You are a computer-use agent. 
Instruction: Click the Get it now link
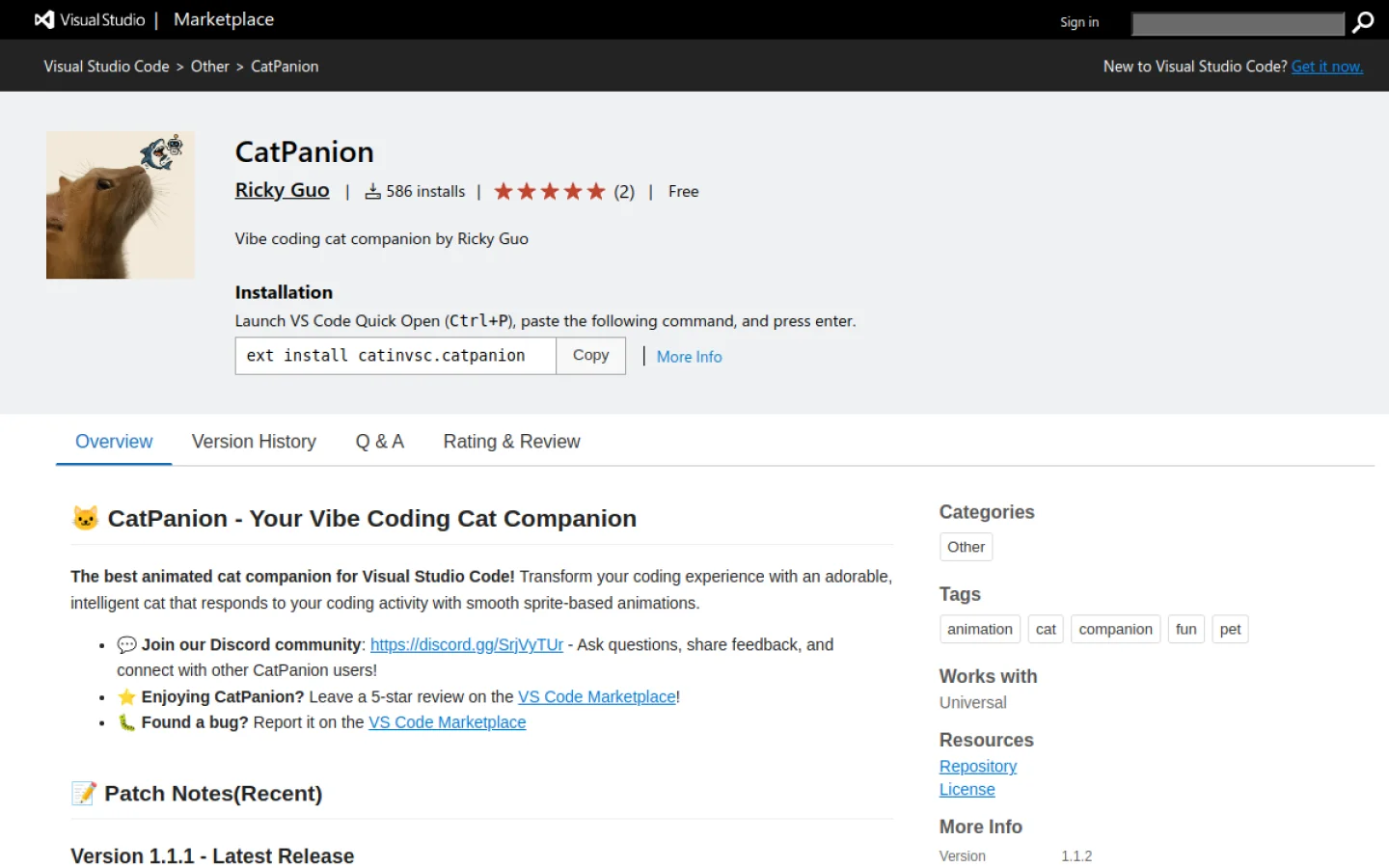[x=1327, y=67]
